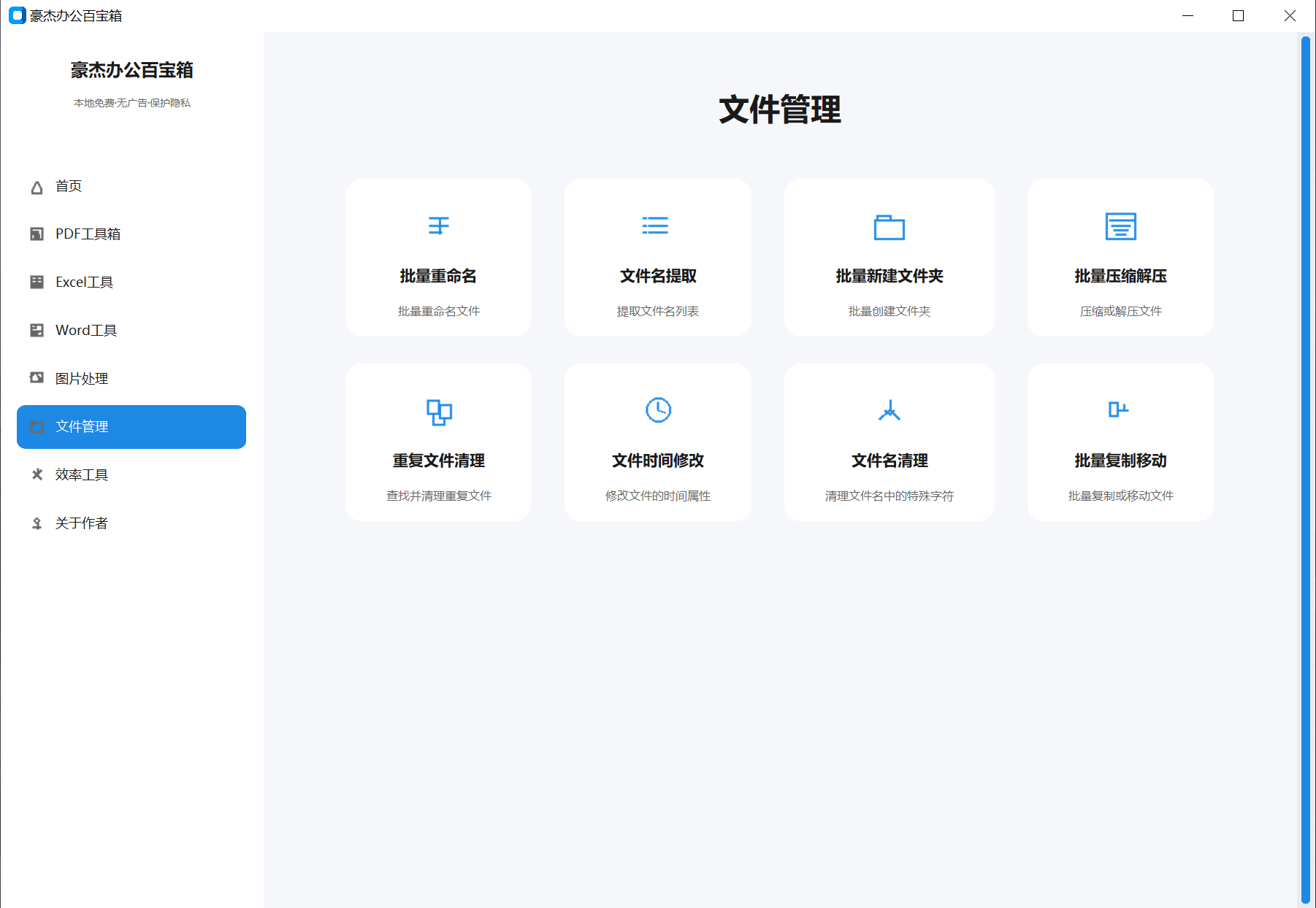Select 文件管理 in the sidebar
Image resolution: width=1316 pixels, height=908 pixels.
pos(131,427)
